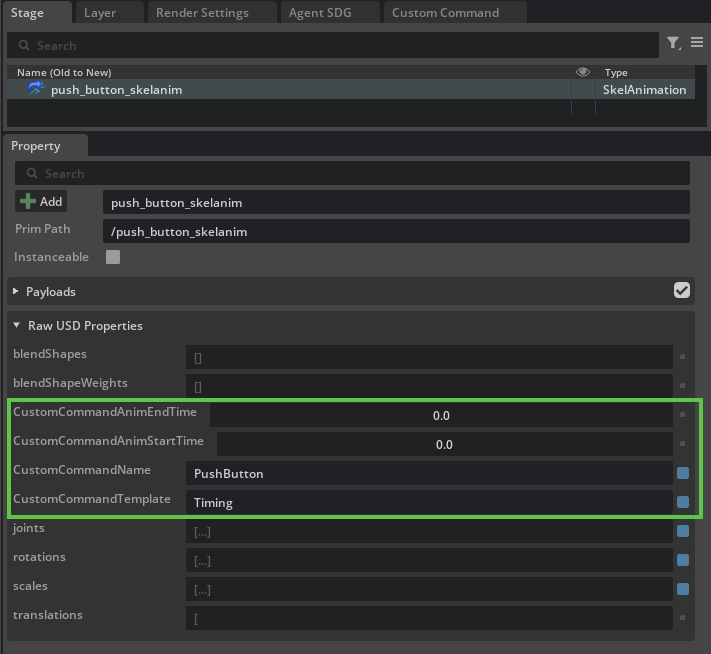
Task: Click the translations value field
Action: coord(429,618)
